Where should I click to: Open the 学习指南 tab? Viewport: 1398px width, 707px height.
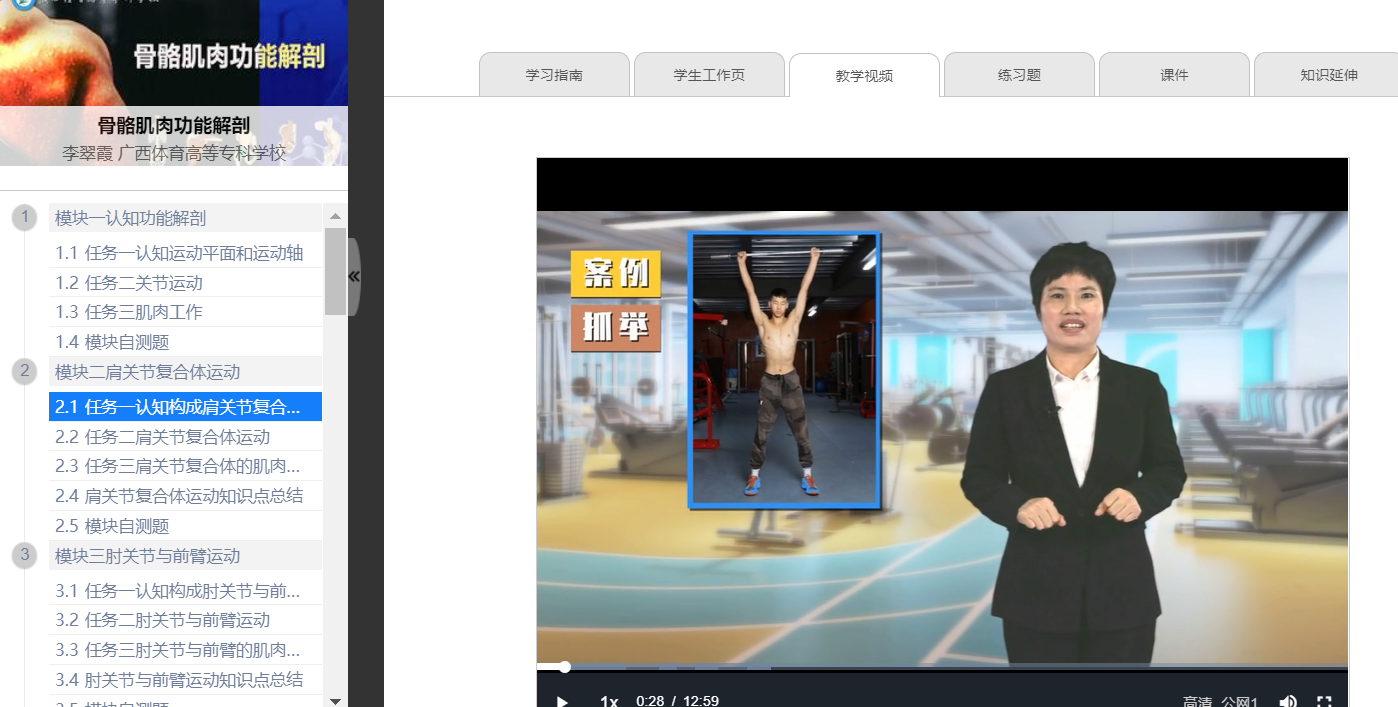(x=554, y=75)
